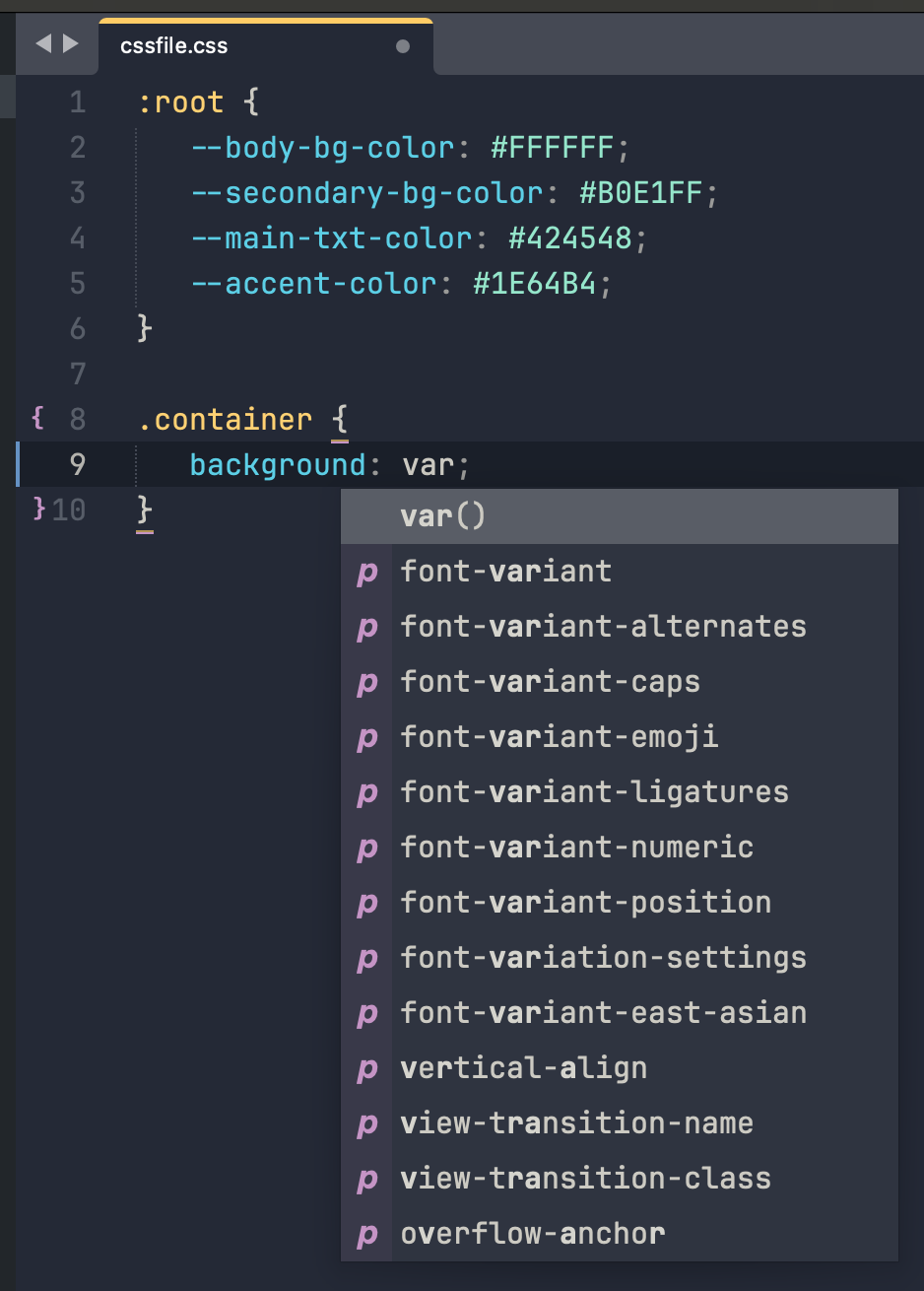Click the forward navigation arrow icon

pos(71,43)
